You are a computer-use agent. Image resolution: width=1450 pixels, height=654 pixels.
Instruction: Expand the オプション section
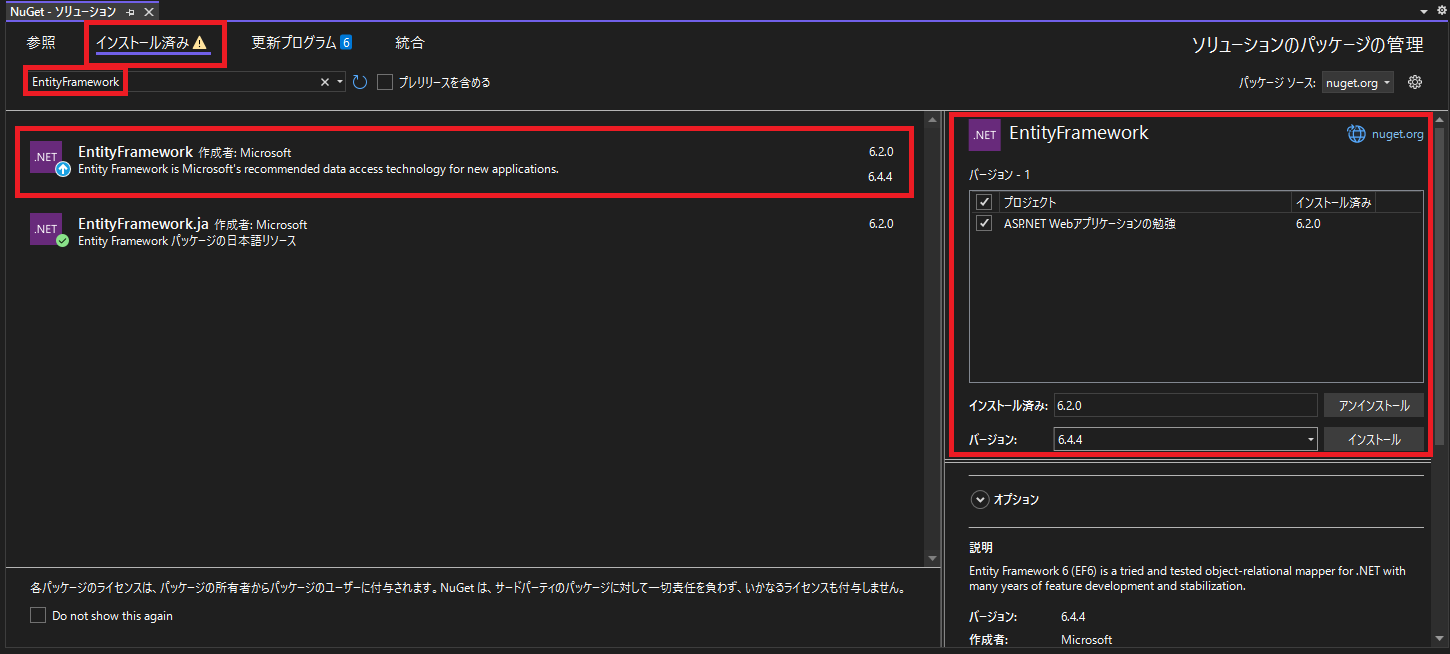tap(980, 499)
